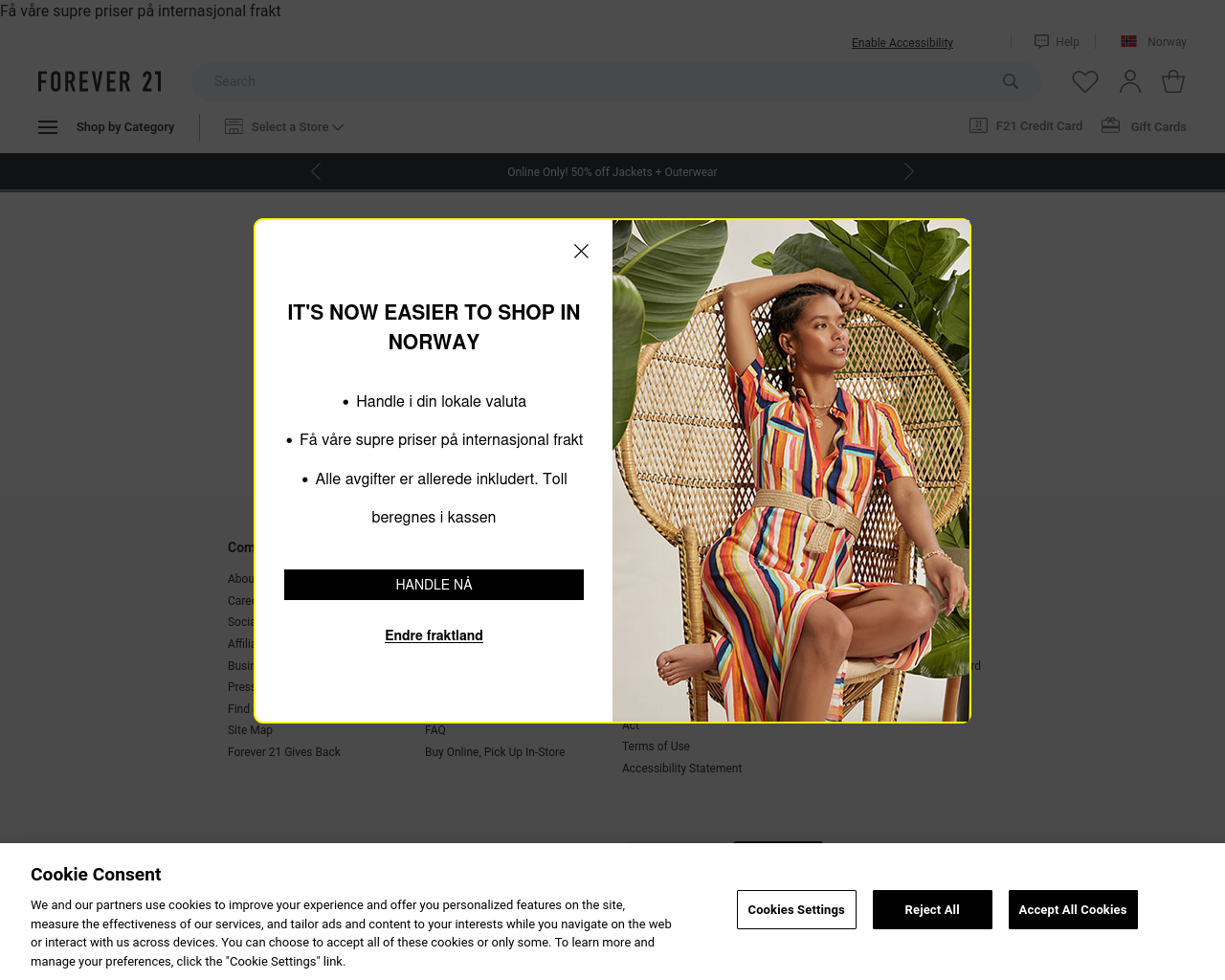
Task: Open the hamburger menu icon
Action: (48, 127)
